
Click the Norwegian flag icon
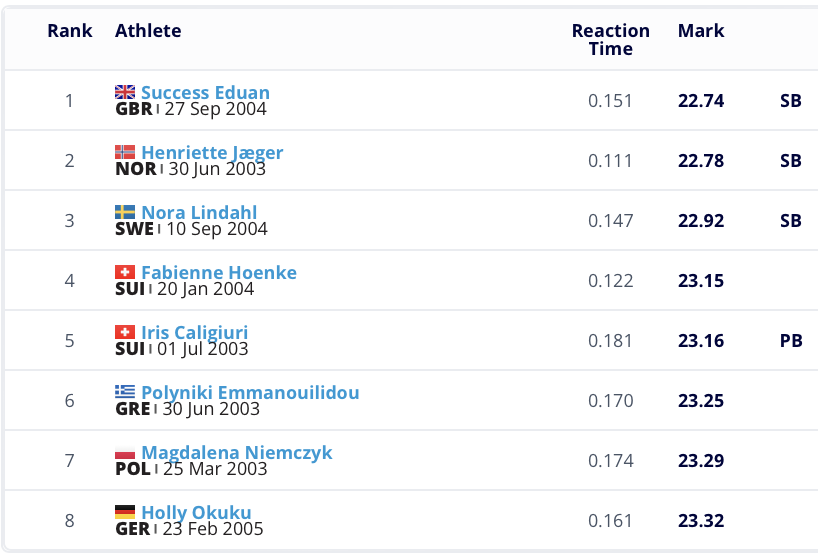coord(125,153)
